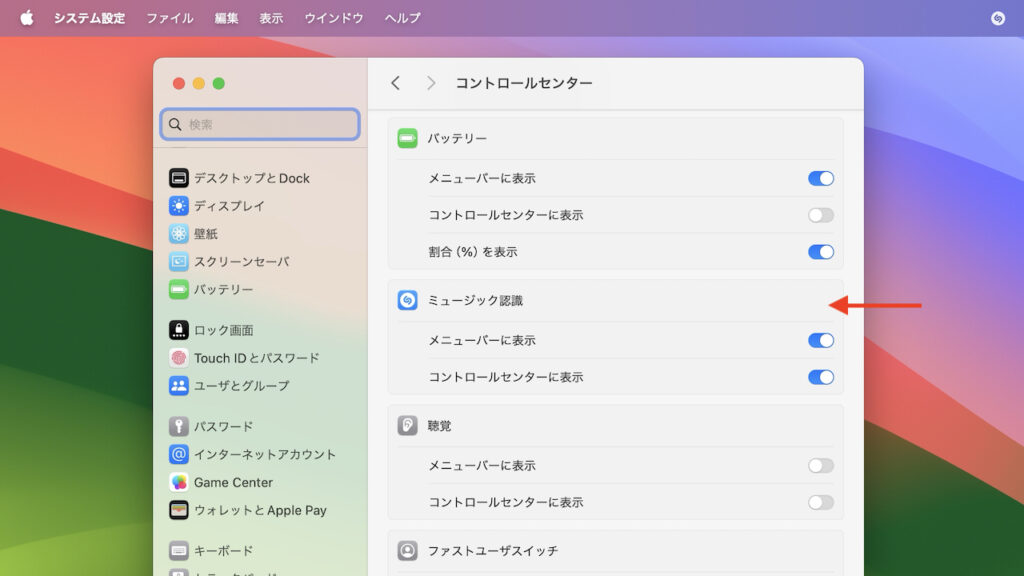Enable battery show in Control Center toggle
This screenshot has width=1024, height=576.
tap(820, 215)
